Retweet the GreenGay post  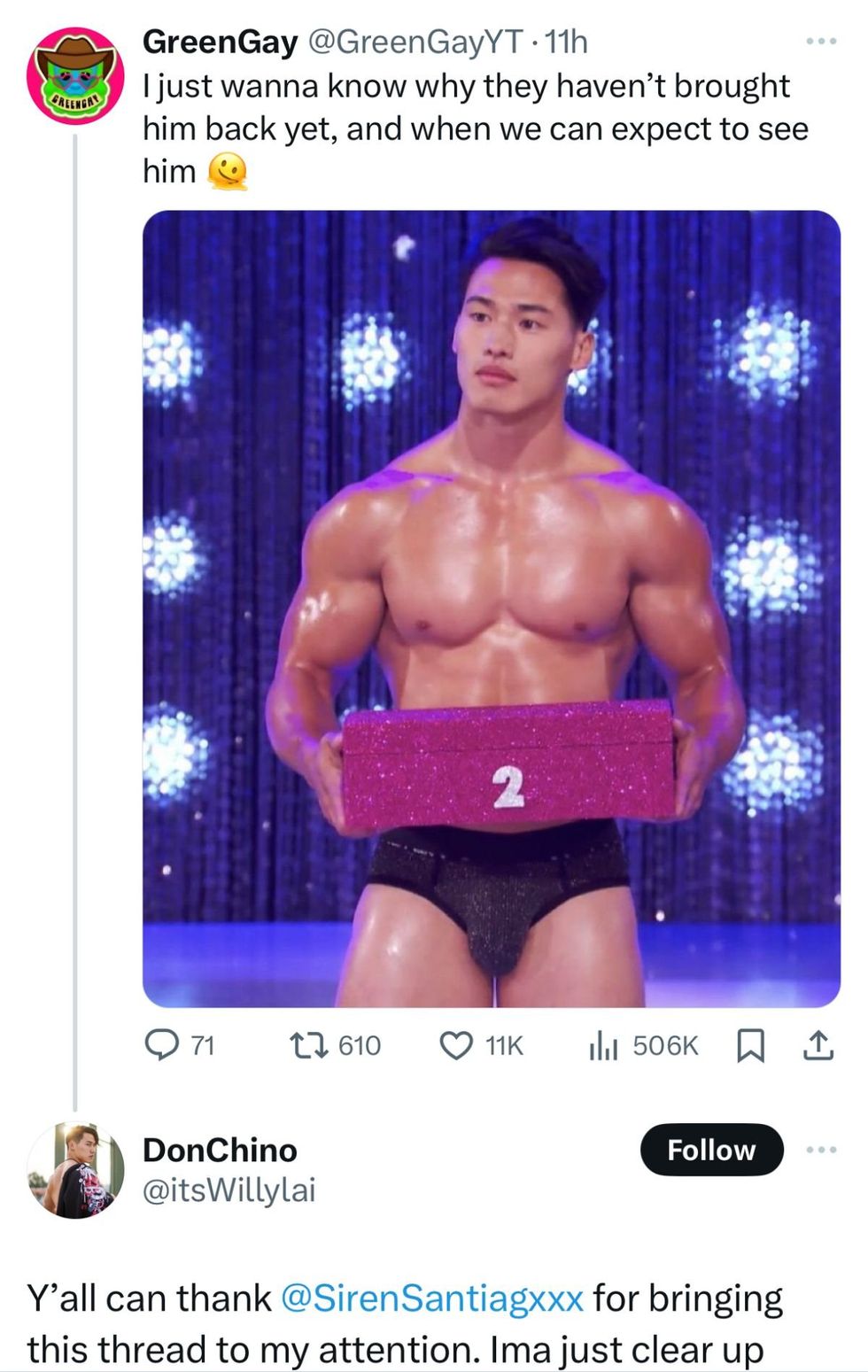(308, 1046)
